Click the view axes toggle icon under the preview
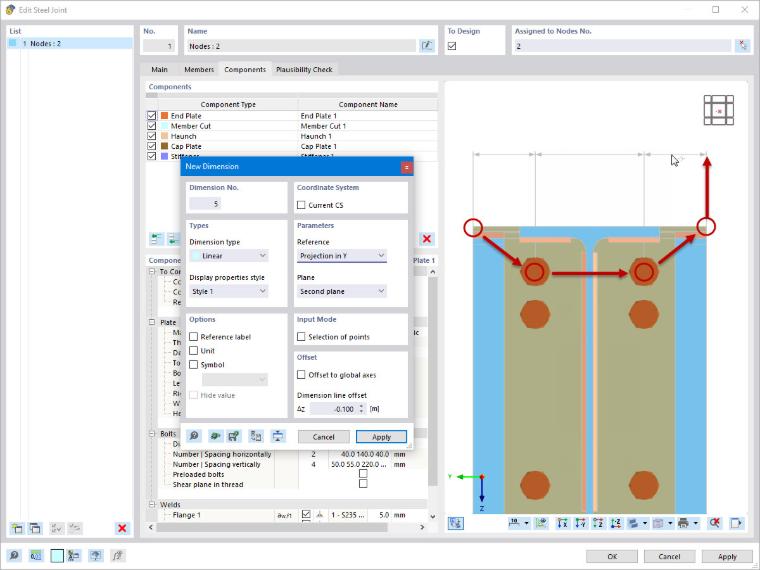Image resolution: width=760 pixels, height=570 pixels. (456, 523)
